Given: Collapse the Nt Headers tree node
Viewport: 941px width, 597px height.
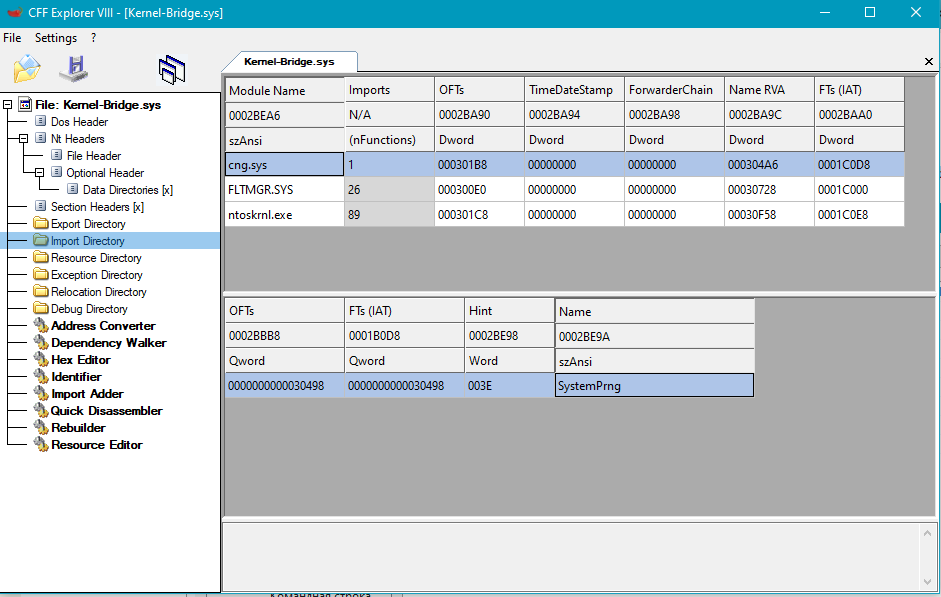Looking at the screenshot, I should click(x=25, y=139).
